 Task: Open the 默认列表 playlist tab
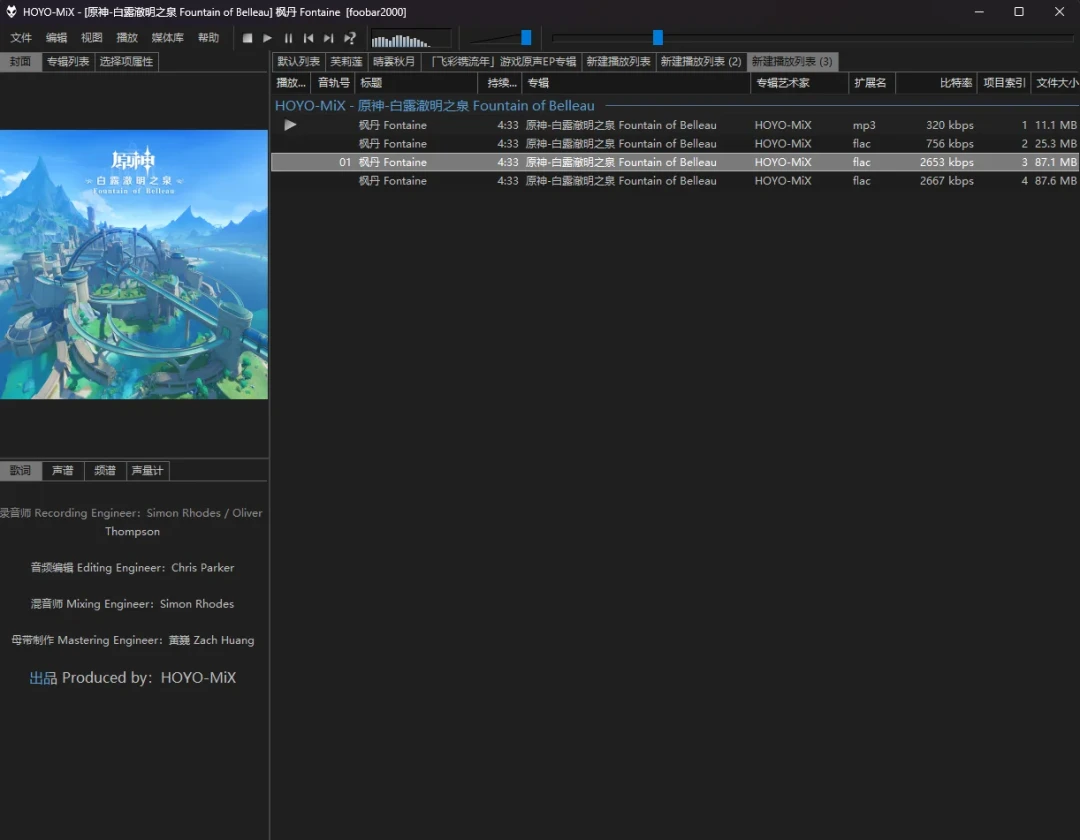click(x=298, y=62)
